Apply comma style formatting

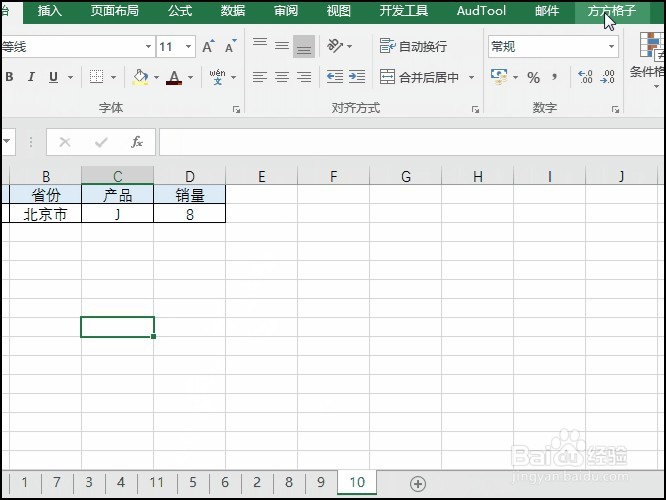click(554, 77)
